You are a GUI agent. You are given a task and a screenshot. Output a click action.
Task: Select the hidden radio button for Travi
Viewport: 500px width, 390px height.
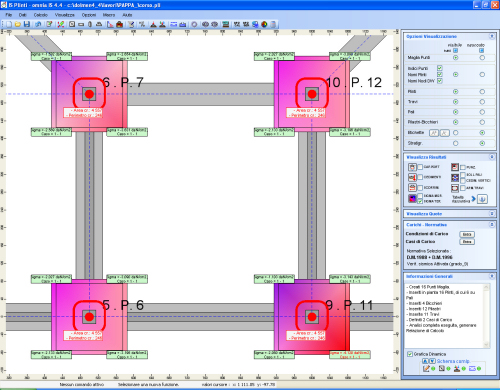pyautogui.click(x=482, y=102)
